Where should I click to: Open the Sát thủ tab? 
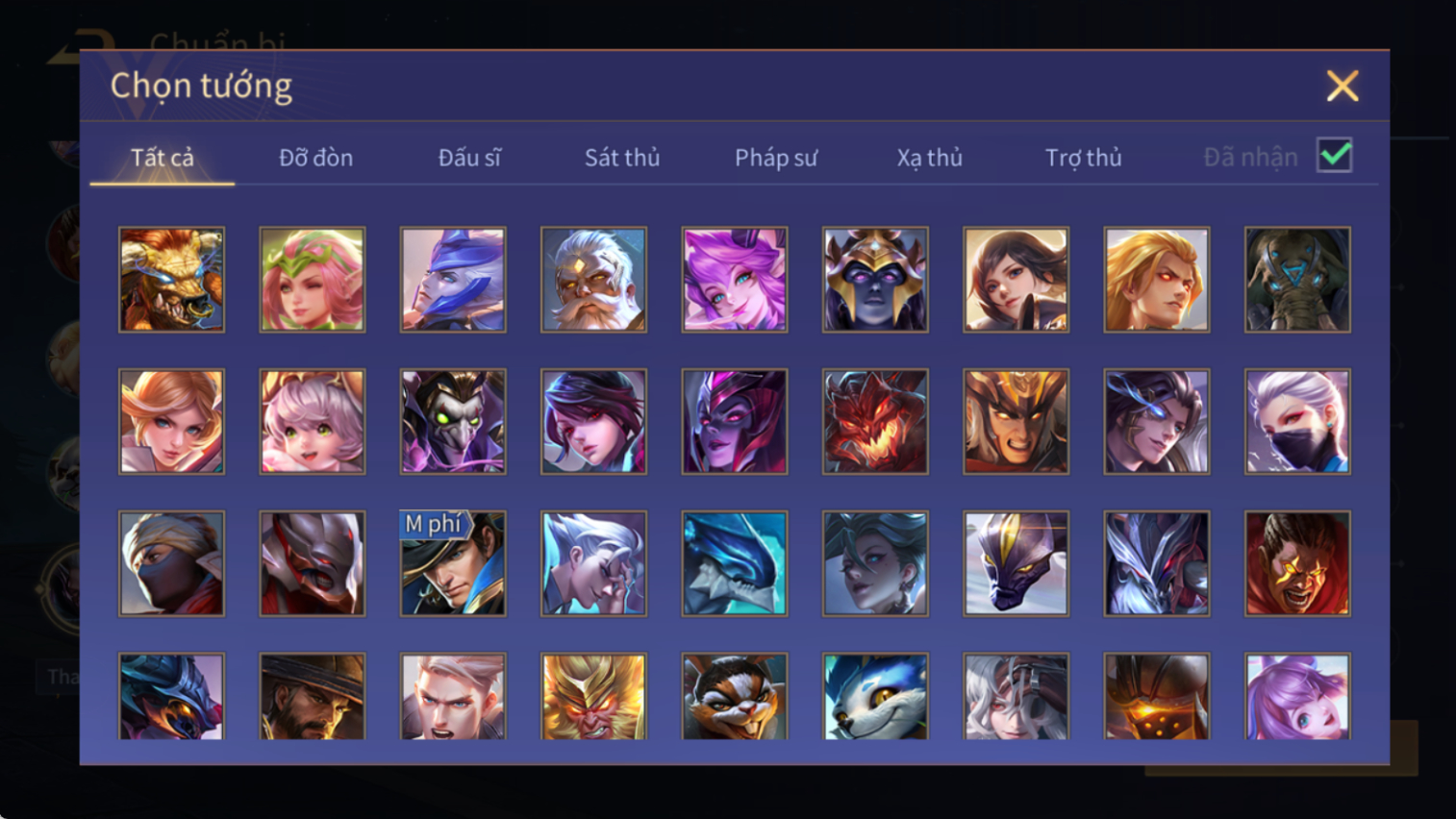[622, 158]
